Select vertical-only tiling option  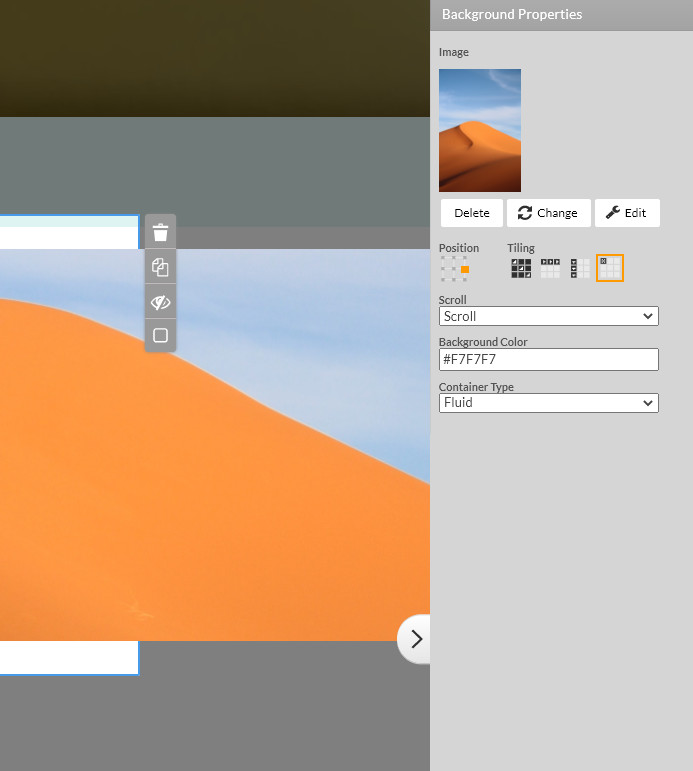pos(580,268)
